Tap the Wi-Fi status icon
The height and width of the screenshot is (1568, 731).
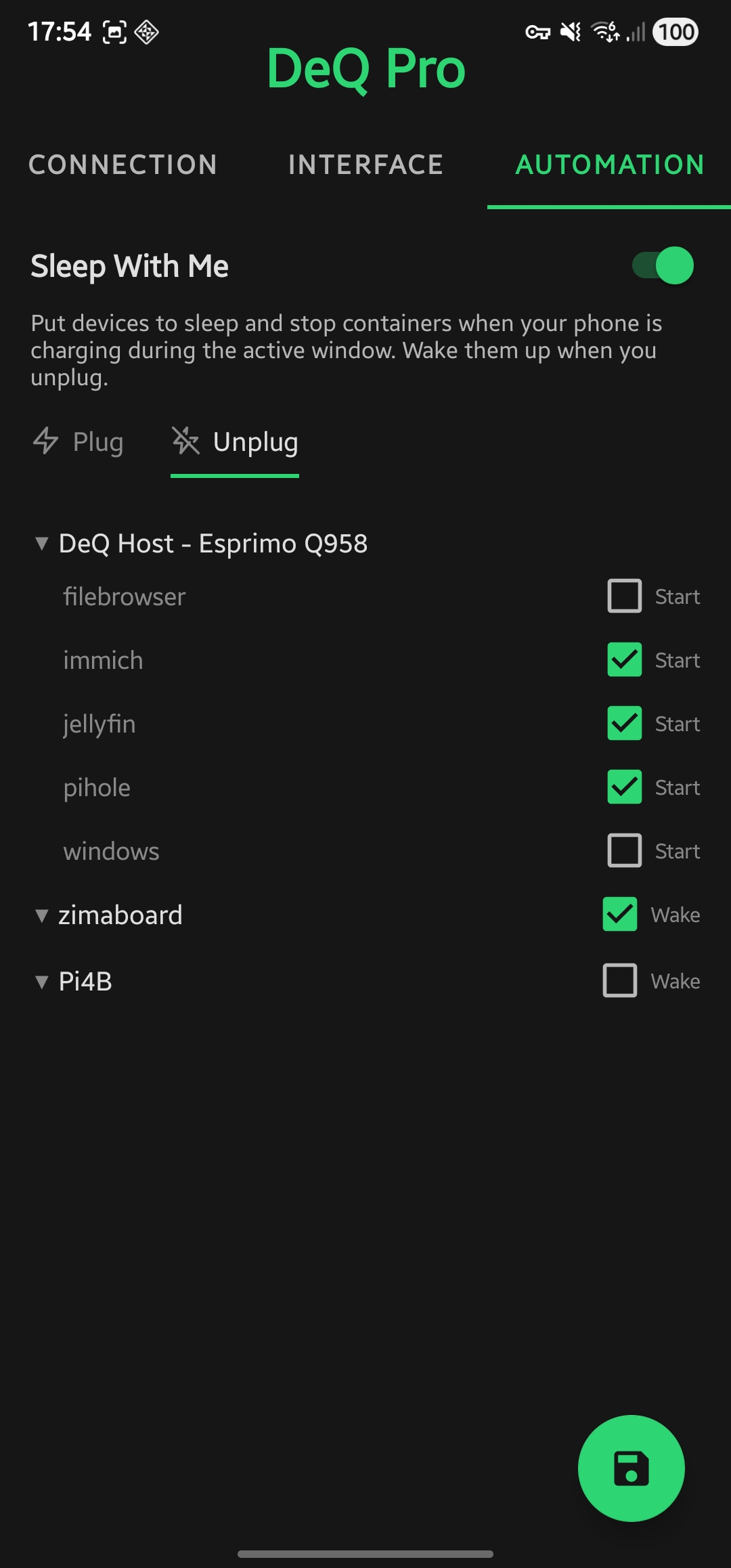pyautogui.click(x=605, y=32)
